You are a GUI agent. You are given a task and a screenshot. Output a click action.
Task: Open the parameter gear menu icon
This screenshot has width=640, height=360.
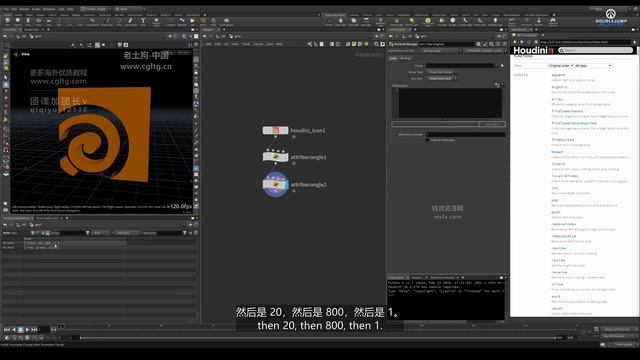[478, 44]
